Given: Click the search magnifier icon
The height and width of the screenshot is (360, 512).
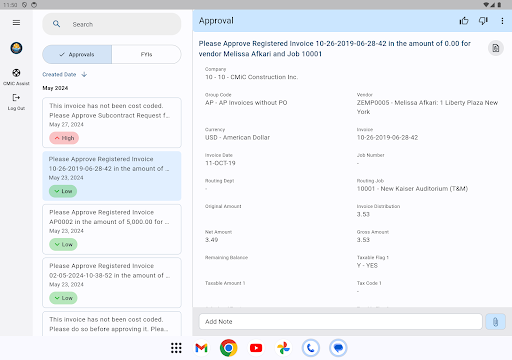Looking at the screenshot, I should (57, 24).
